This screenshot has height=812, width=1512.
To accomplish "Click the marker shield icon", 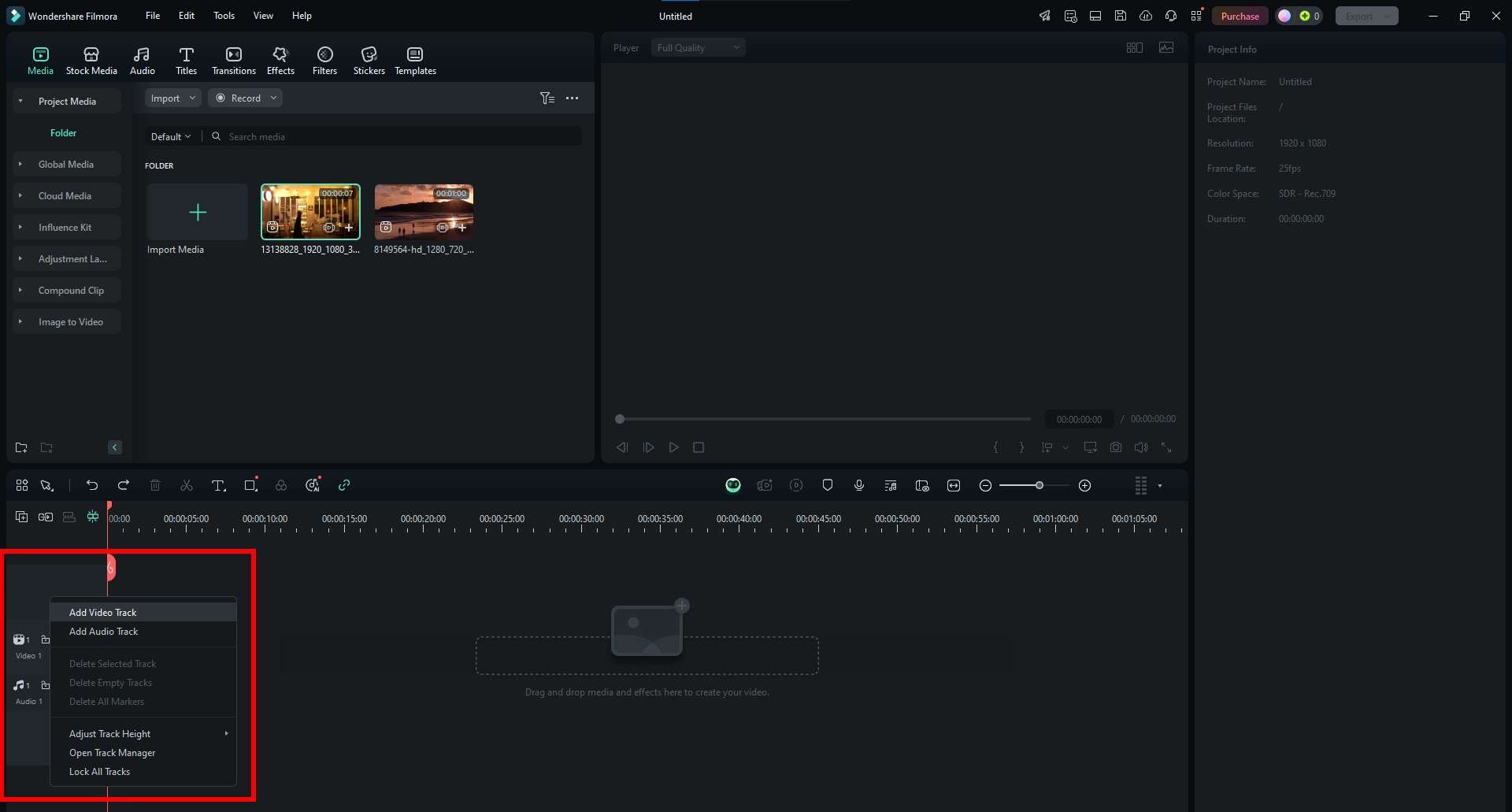I will tap(828, 485).
